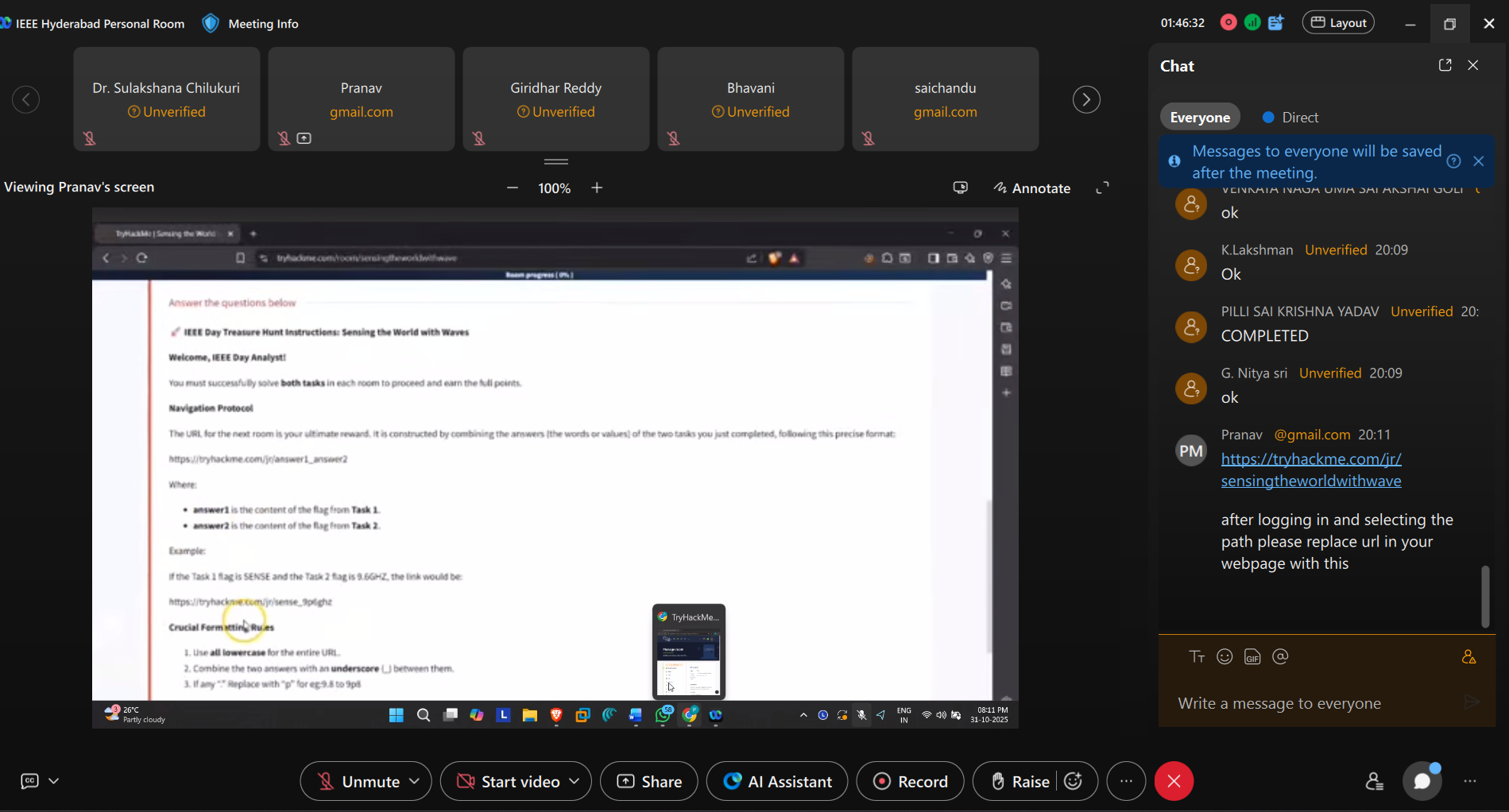Zoom in shared screen with plus
The image size is (1509, 812).
[597, 188]
